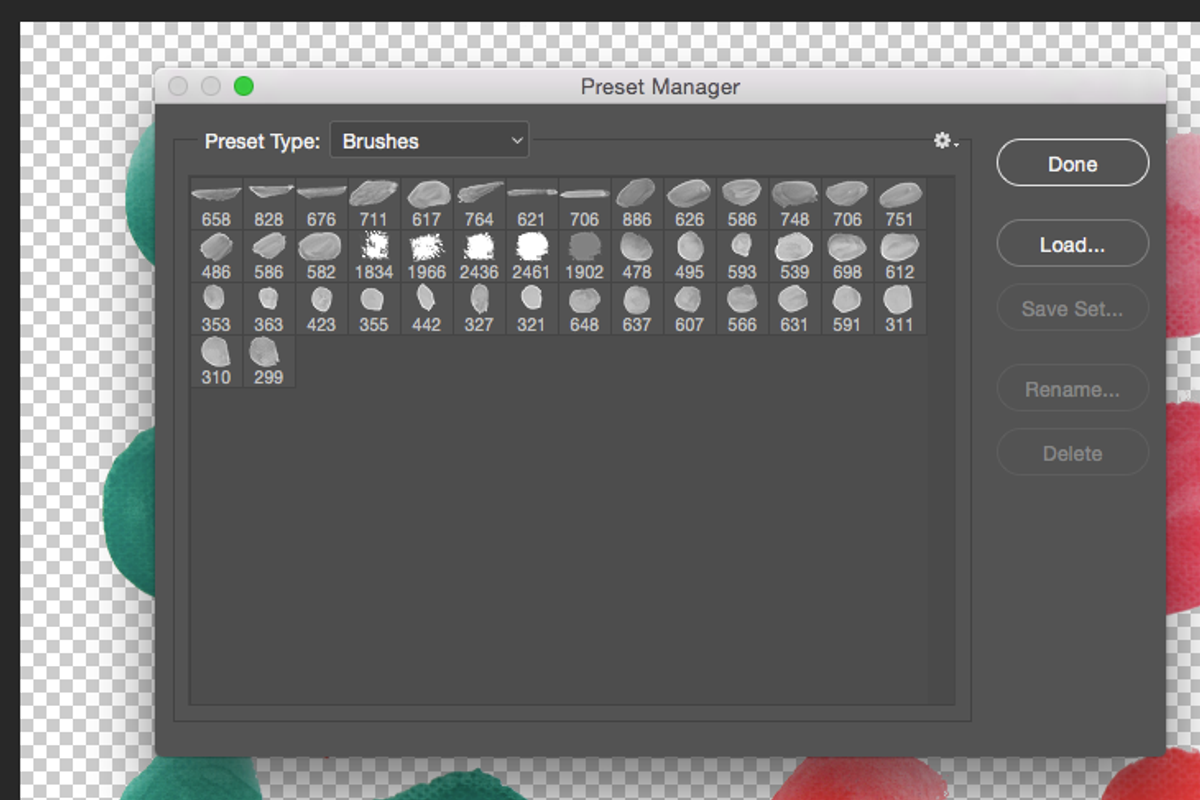This screenshot has width=1200, height=800.
Task: Select the brush preset labeled 676
Action: 321,204
